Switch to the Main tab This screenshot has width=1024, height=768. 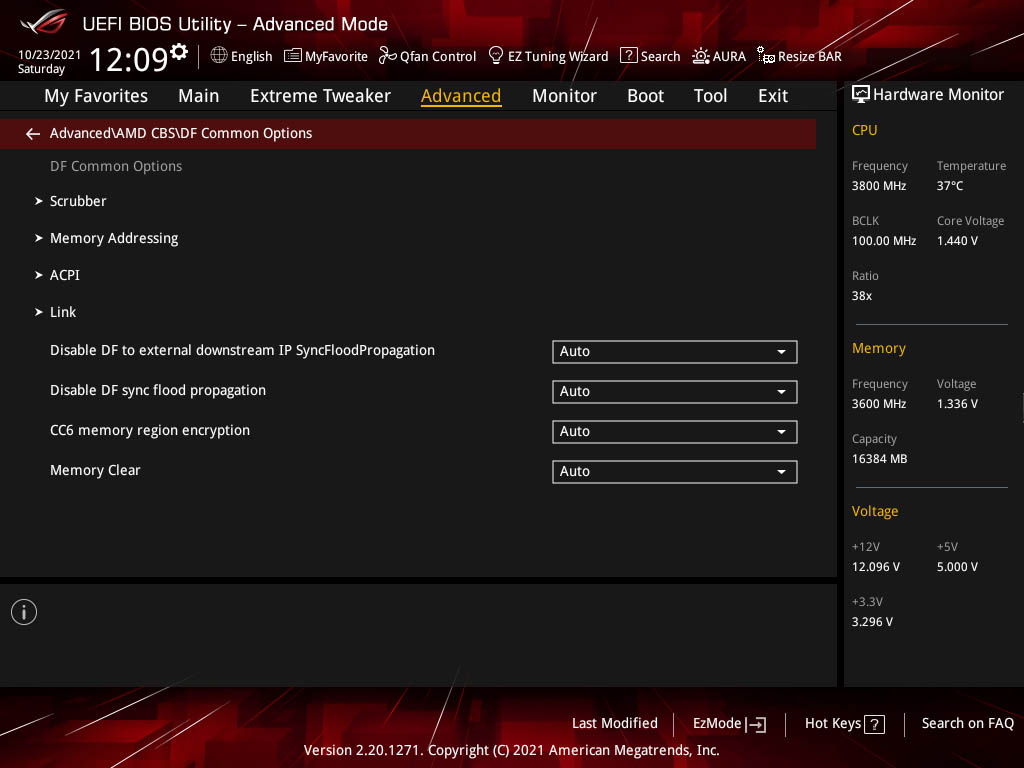(199, 96)
